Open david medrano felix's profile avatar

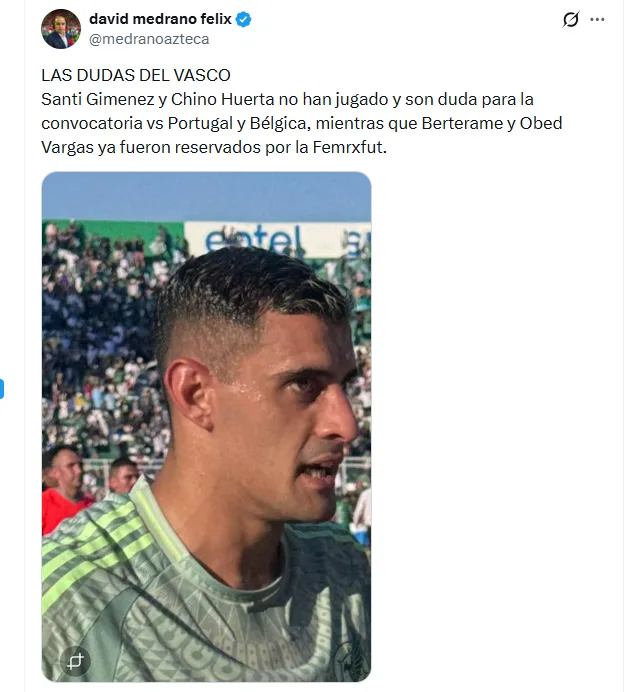coord(61,29)
